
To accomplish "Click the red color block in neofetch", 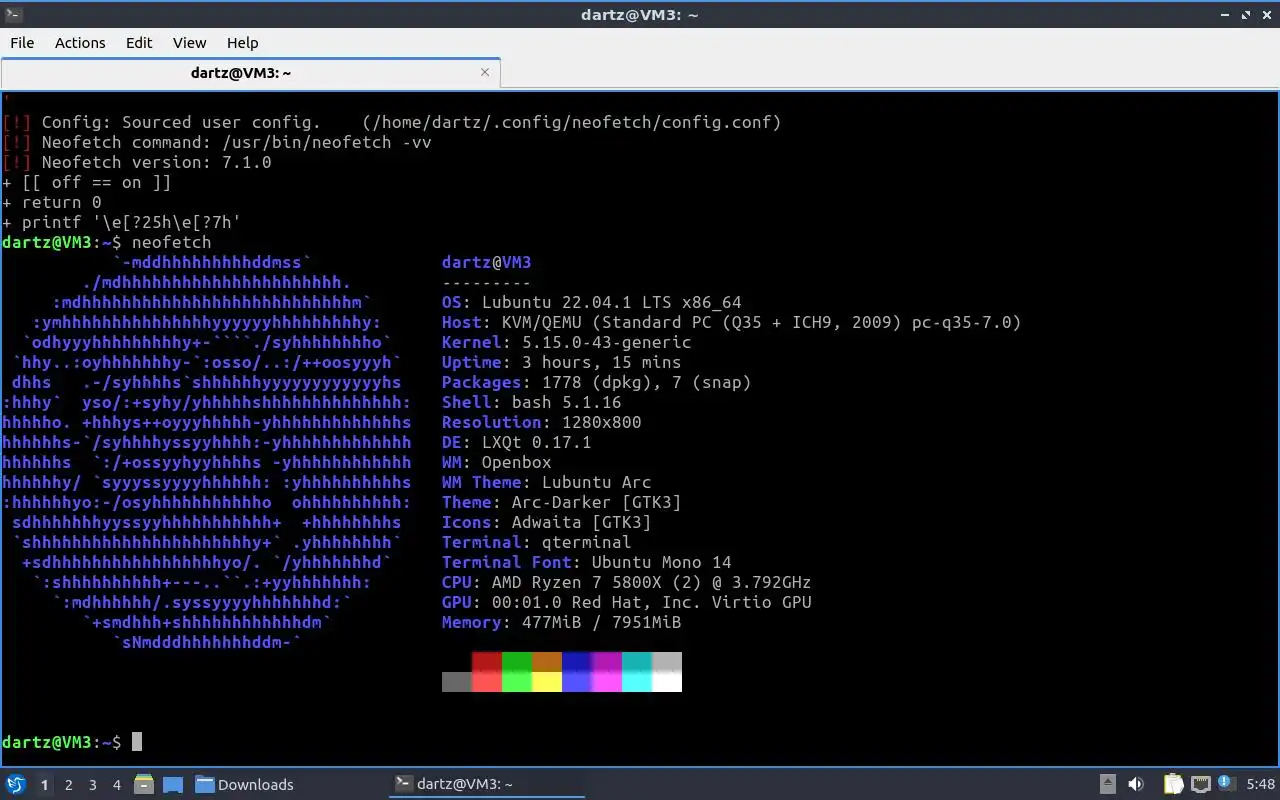I will (487, 662).
